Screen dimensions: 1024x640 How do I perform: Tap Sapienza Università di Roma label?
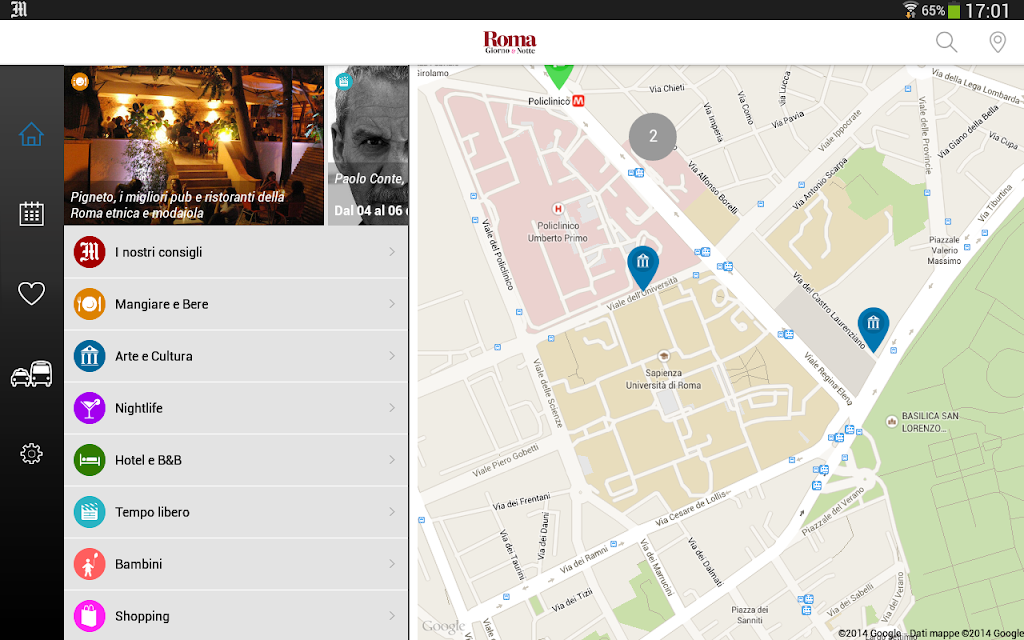click(664, 379)
